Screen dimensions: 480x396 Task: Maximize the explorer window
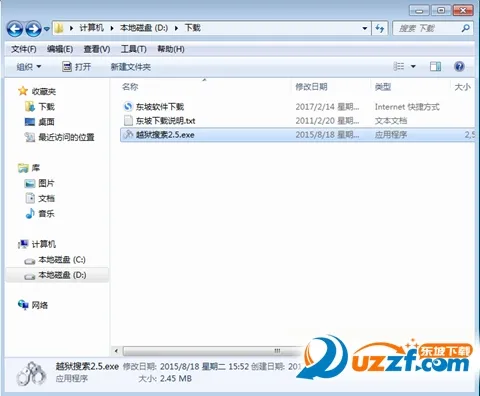[x=441, y=11]
